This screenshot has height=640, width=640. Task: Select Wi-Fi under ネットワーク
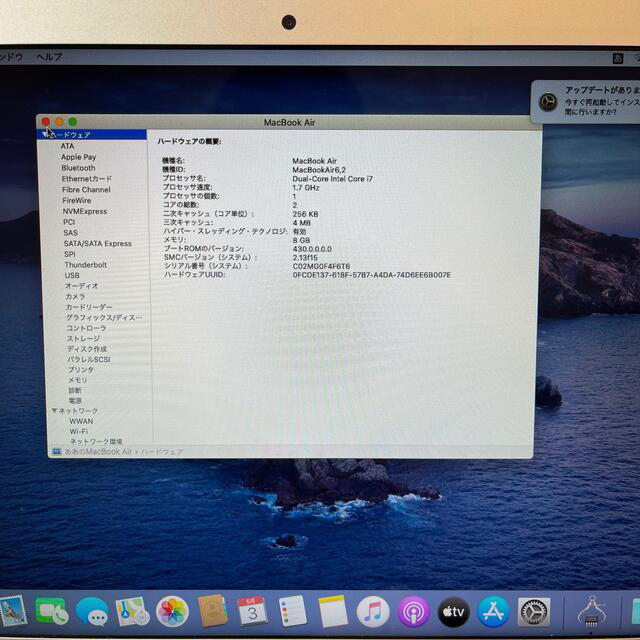point(79,431)
